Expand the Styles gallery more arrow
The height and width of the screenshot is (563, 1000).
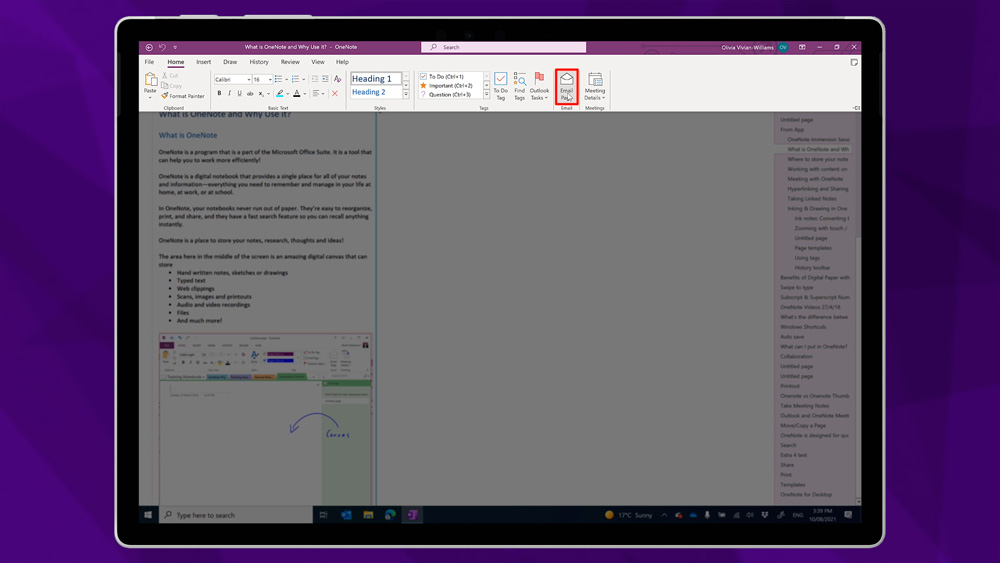406,94
